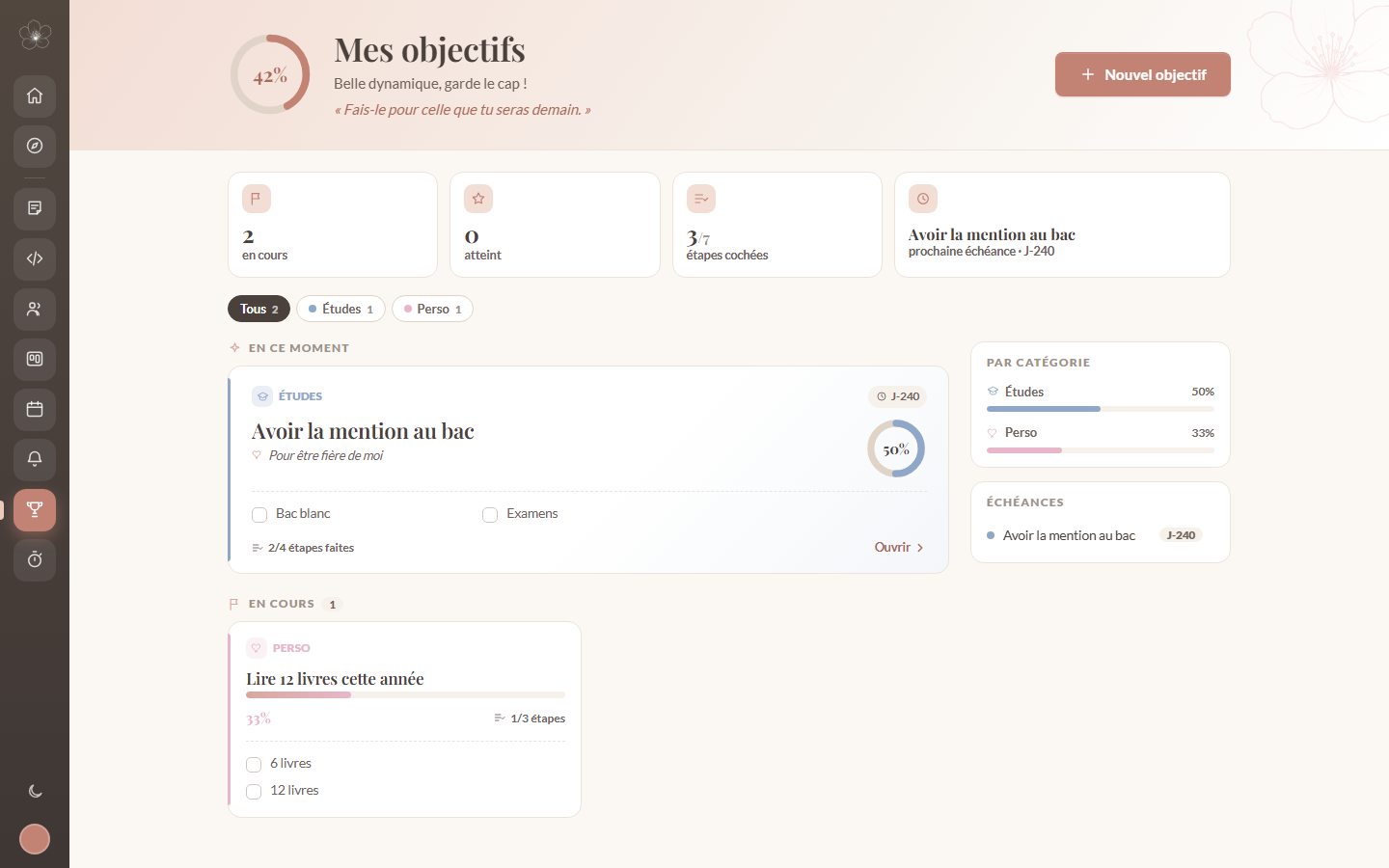Click the J-240 badge on bac goal card
The height and width of the screenshot is (868, 1389).
[897, 396]
